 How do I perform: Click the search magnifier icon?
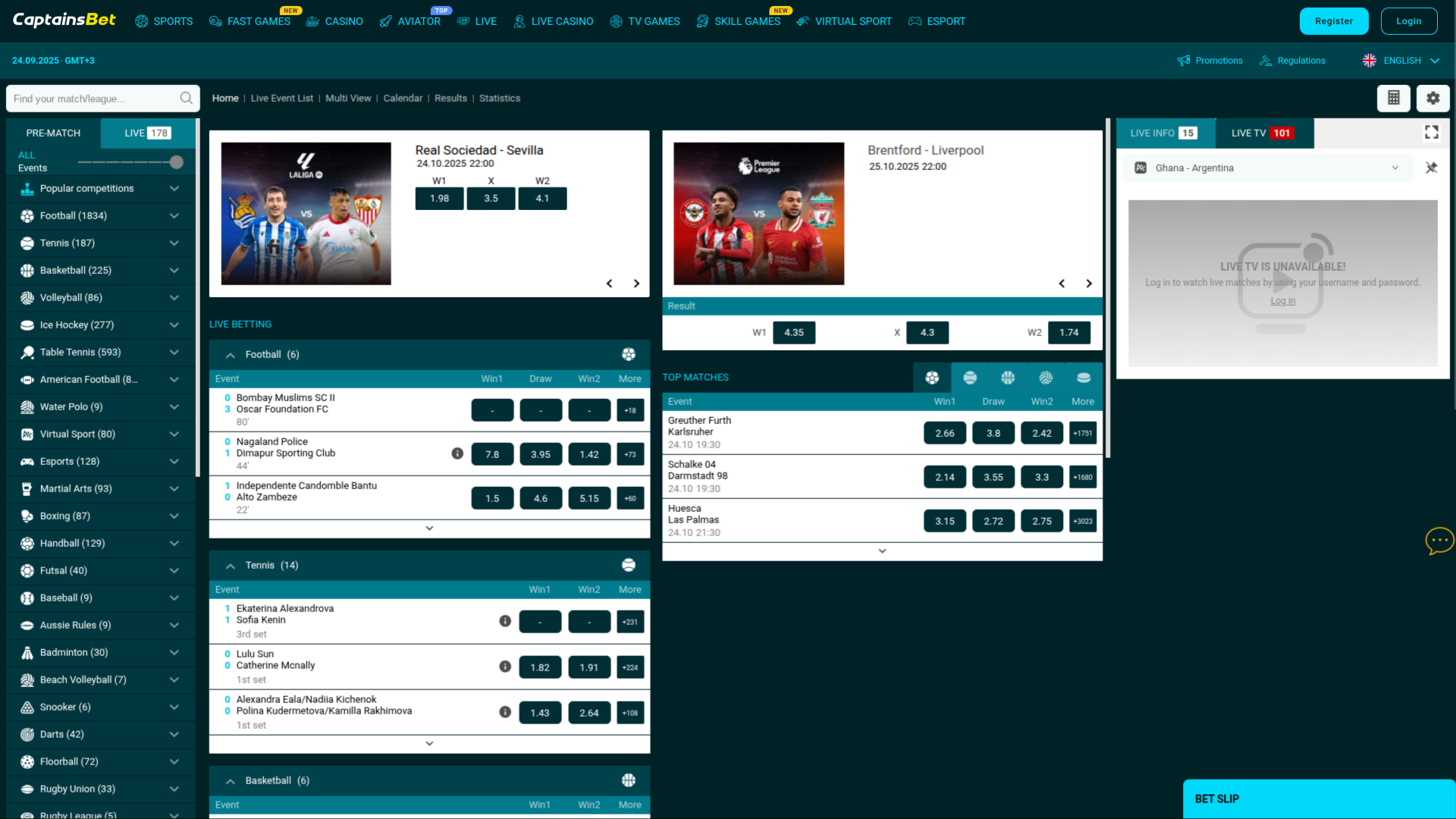[186, 98]
